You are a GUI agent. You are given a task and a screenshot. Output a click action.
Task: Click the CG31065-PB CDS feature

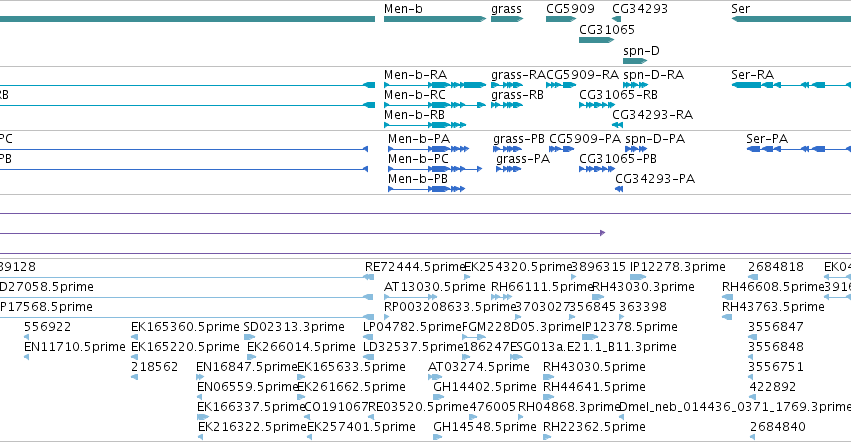pos(597,169)
